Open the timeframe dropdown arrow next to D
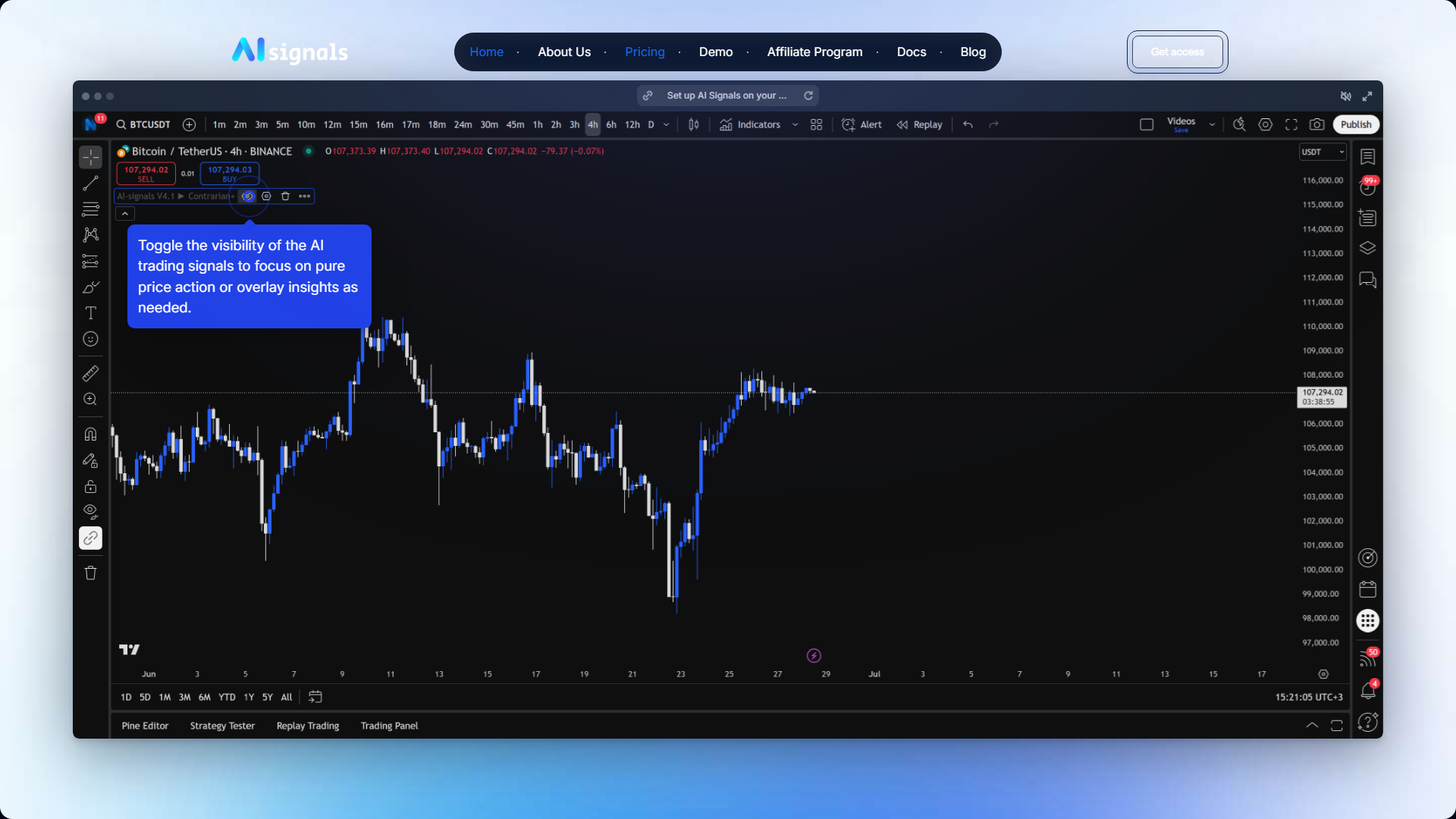Screen dimensions: 1456x819 (666, 124)
